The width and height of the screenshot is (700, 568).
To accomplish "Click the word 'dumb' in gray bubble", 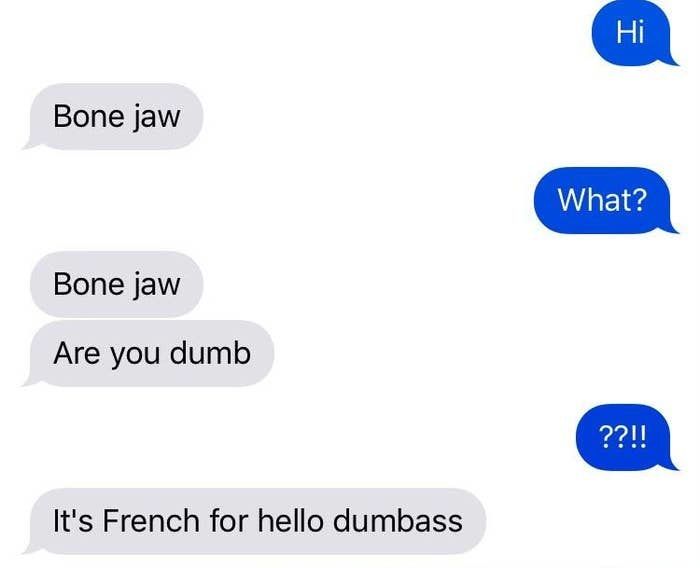I will coord(210,353).
